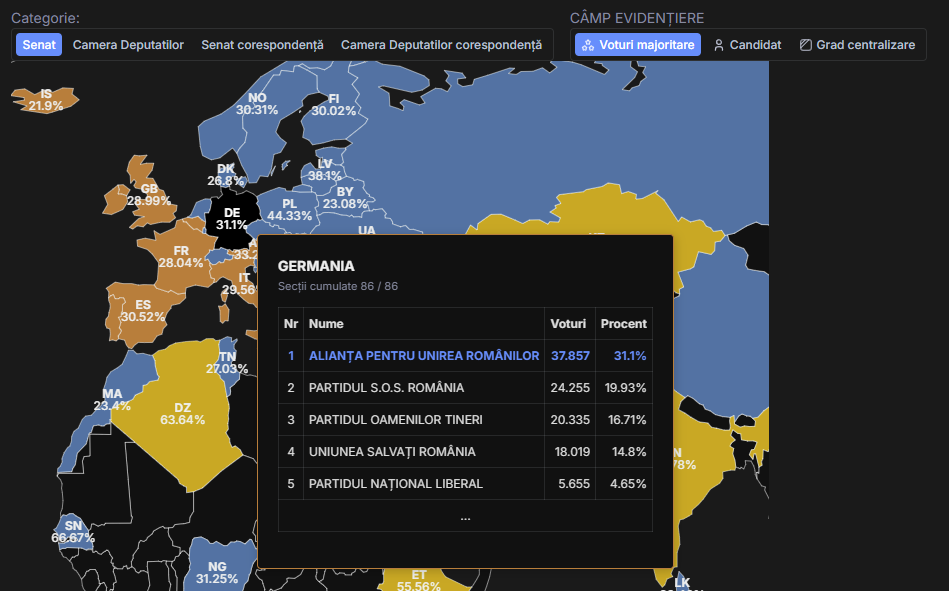Select the Senat category tab
The height and width of the screenshot is (591, 949).
[x=39, y=45]
